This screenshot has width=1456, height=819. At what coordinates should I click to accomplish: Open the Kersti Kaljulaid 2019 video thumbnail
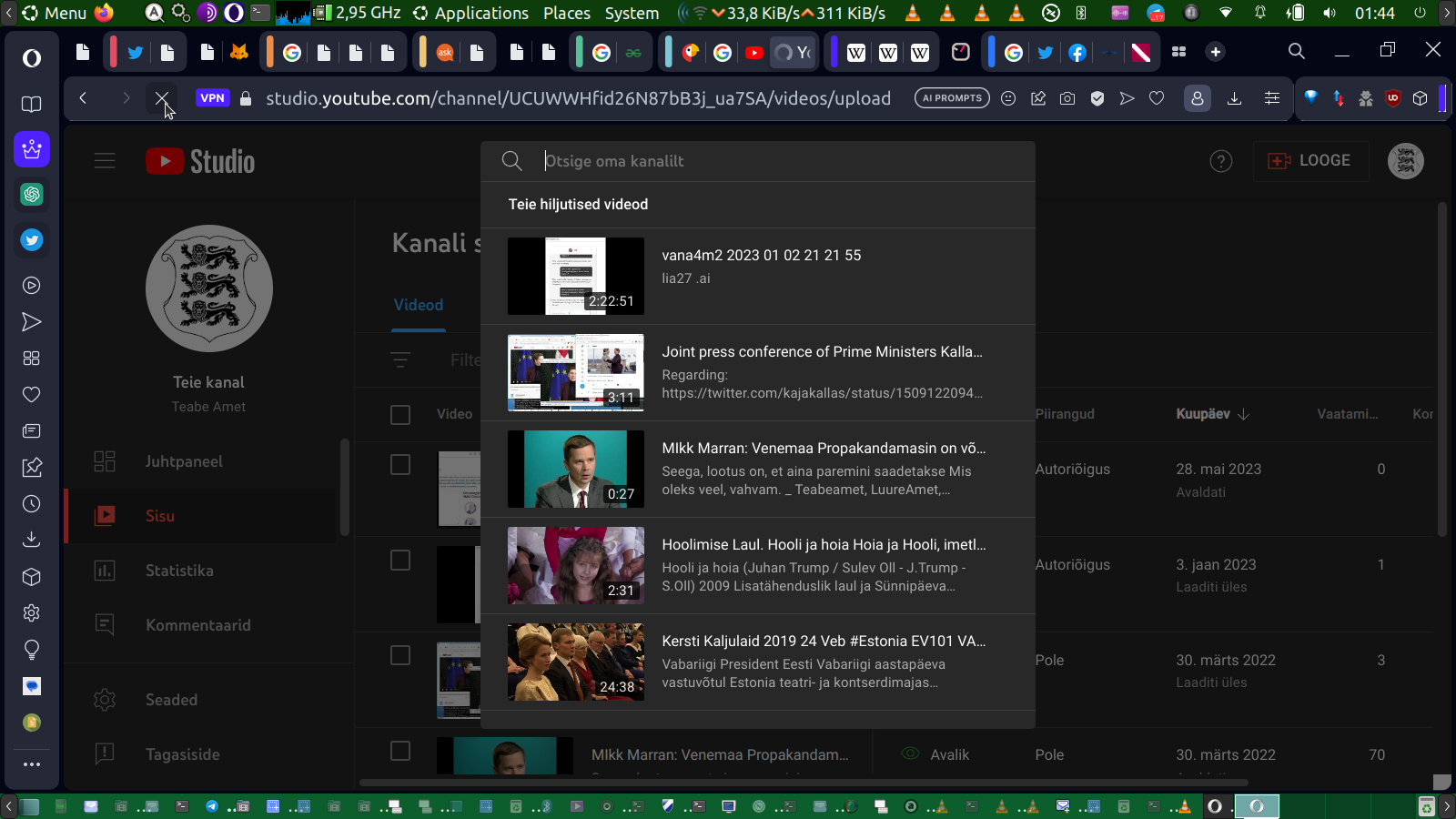[576, 662]
